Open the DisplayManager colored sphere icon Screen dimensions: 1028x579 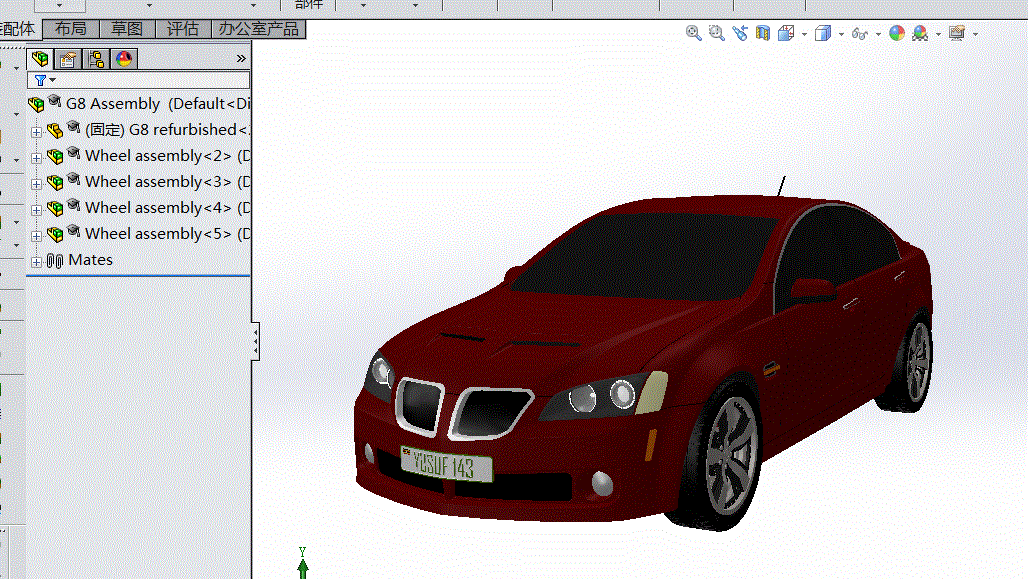124,59
